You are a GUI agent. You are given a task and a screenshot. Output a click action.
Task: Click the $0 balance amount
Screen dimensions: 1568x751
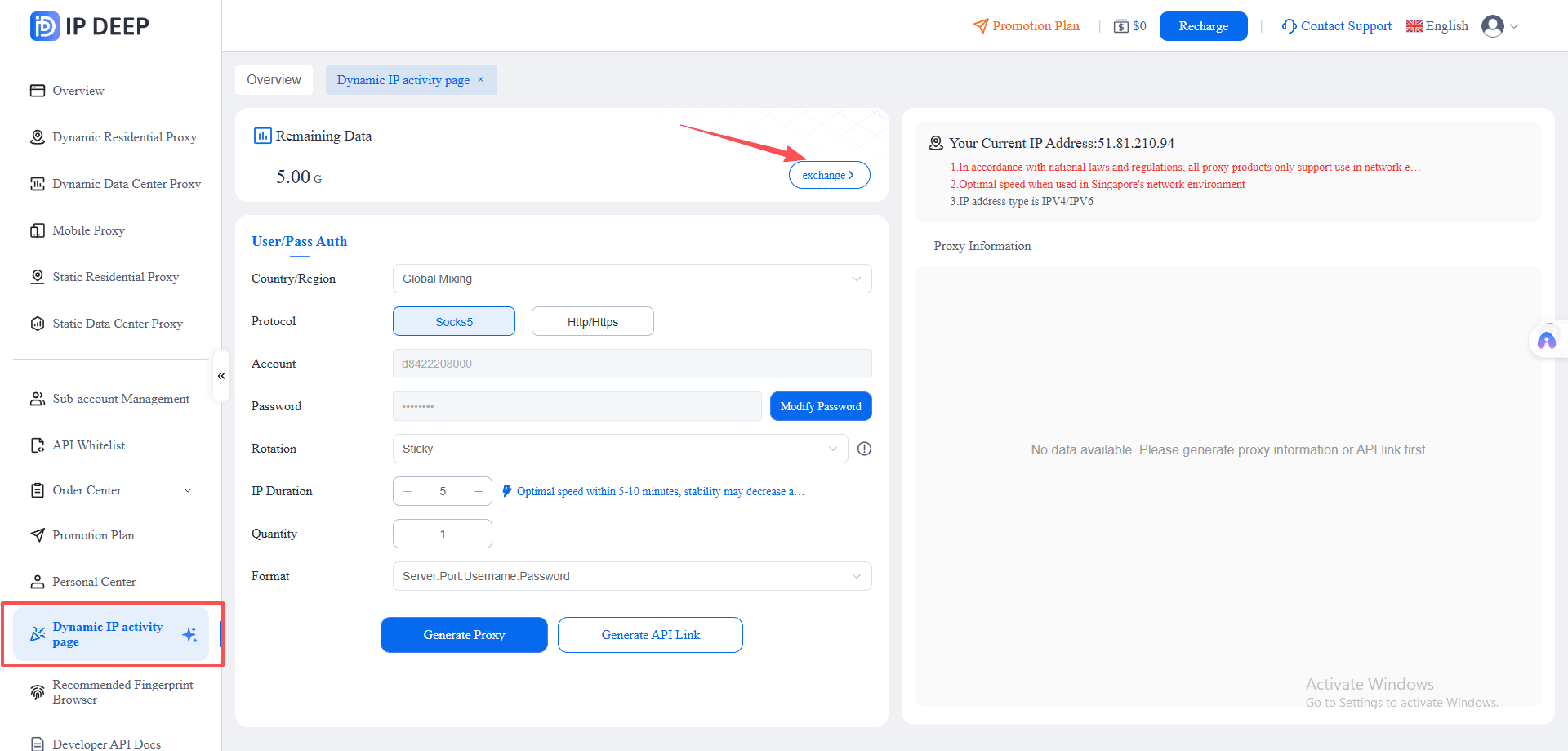pyautogui.click(x=1139, y=26)
